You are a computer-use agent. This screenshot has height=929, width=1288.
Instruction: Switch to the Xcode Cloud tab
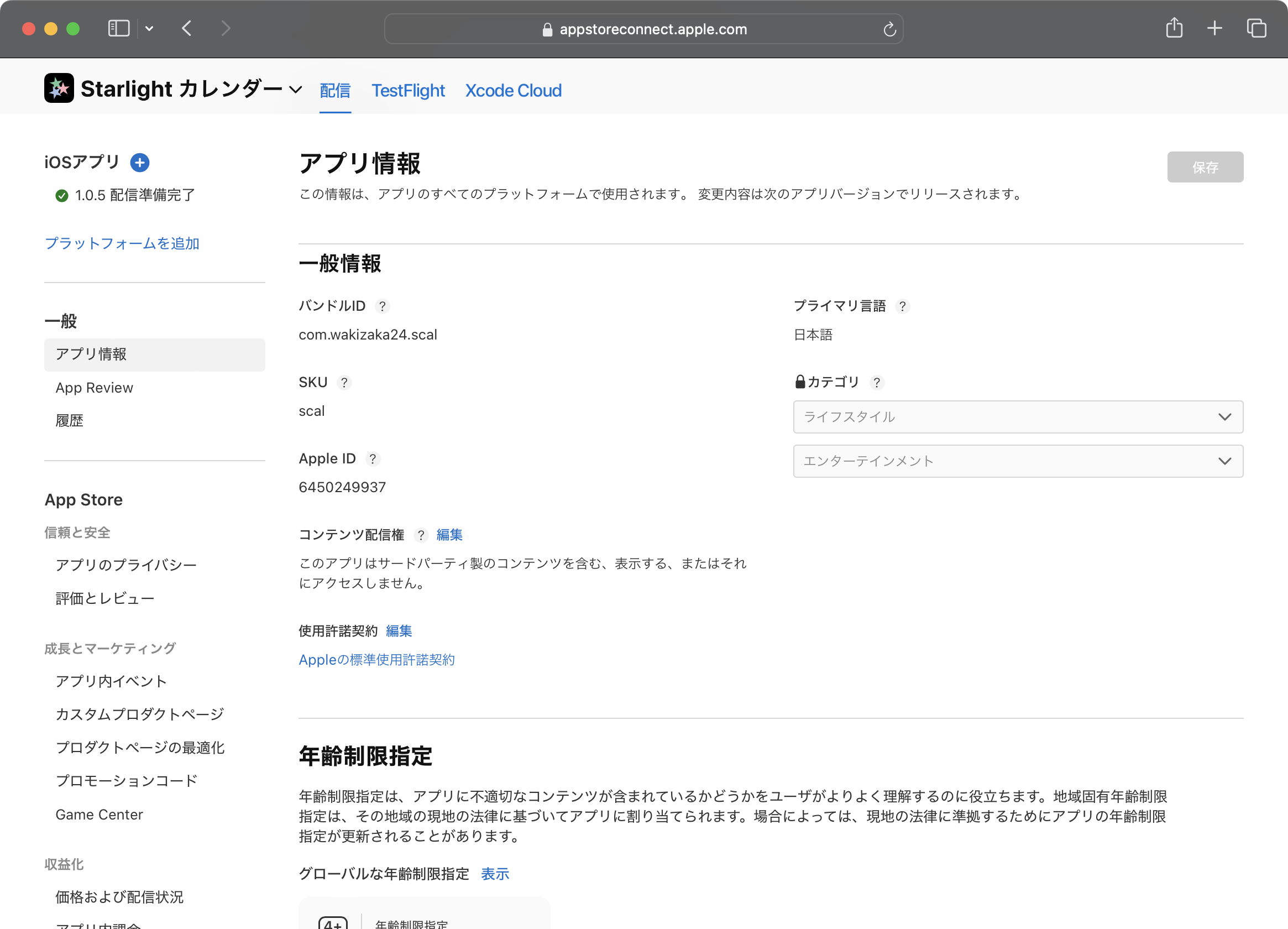(513, 90)
